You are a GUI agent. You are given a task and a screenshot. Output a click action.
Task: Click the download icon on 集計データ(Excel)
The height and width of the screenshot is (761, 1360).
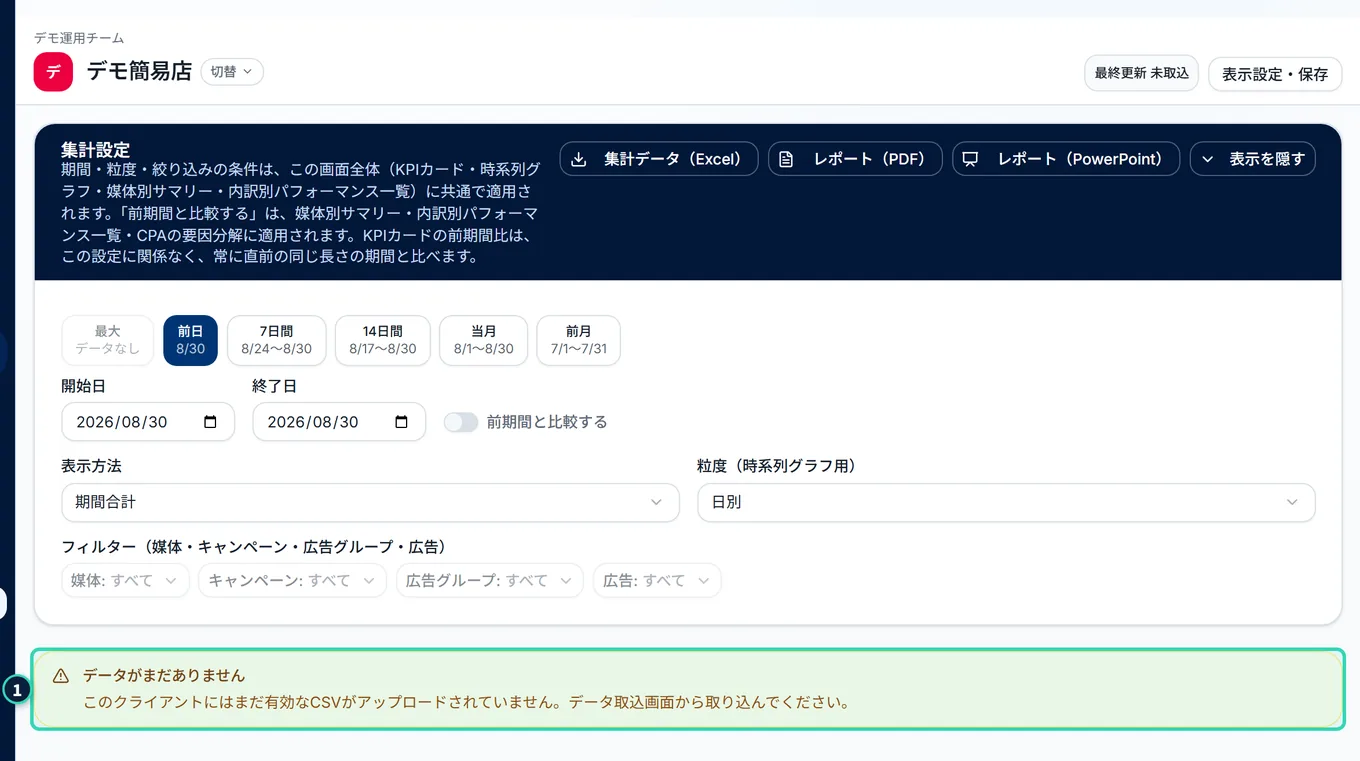578,159
